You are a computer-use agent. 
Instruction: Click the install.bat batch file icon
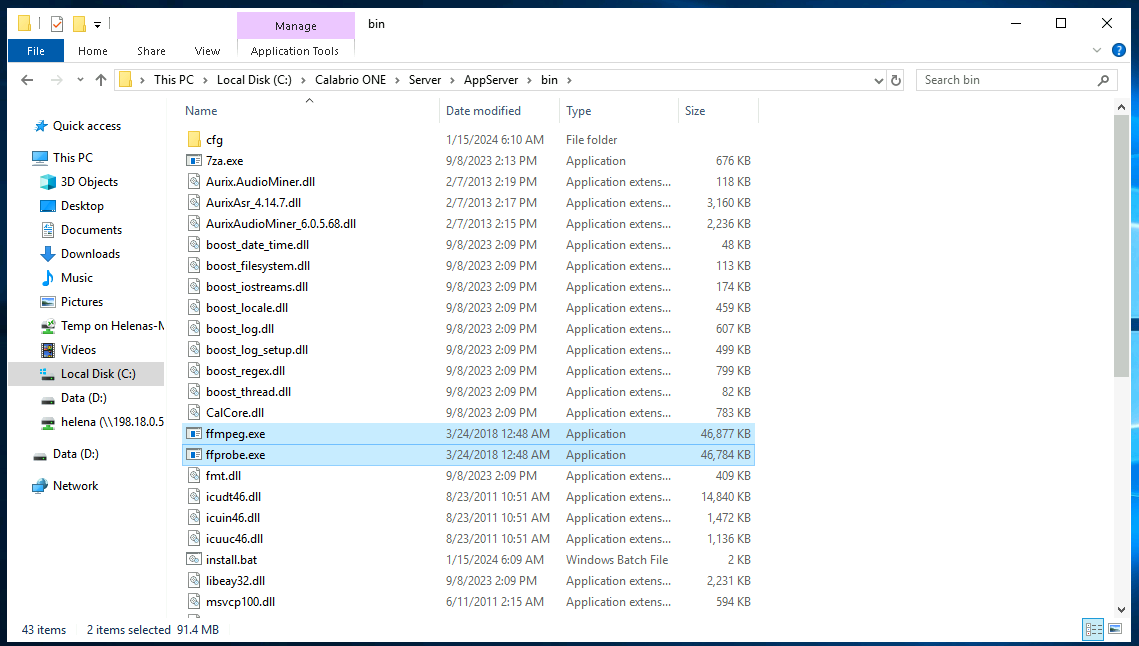(194, 560)
